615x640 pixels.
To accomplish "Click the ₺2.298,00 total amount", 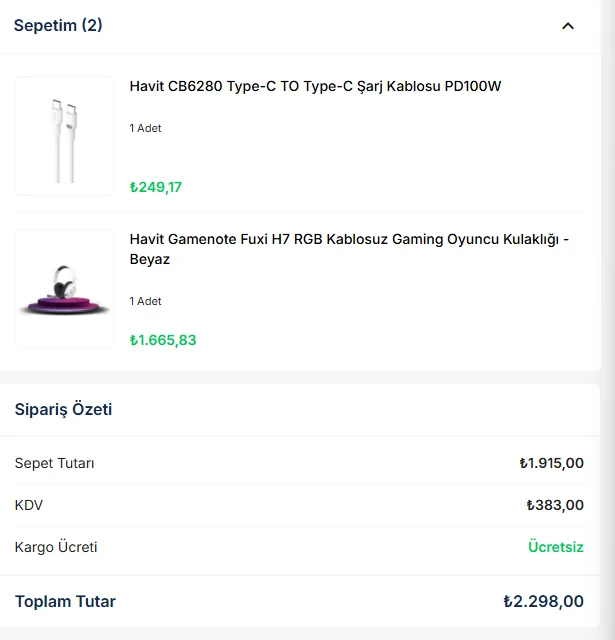I will (543, 601).
